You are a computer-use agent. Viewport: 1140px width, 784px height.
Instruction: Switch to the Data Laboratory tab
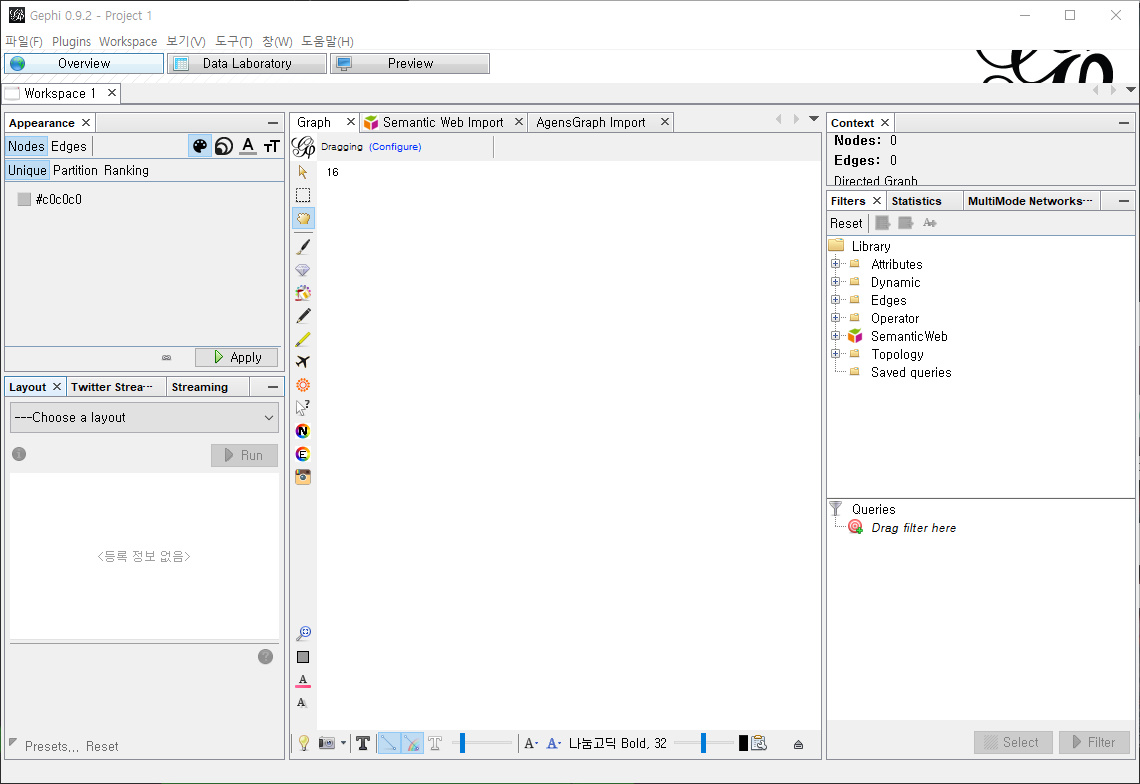[246, 63]
